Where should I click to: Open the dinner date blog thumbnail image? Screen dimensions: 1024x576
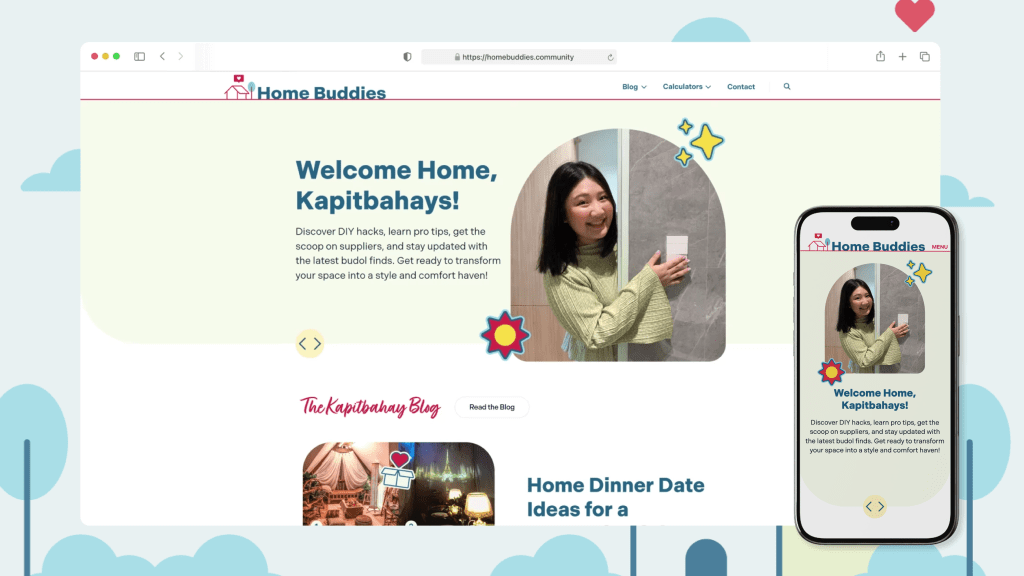tap(398, 484)
